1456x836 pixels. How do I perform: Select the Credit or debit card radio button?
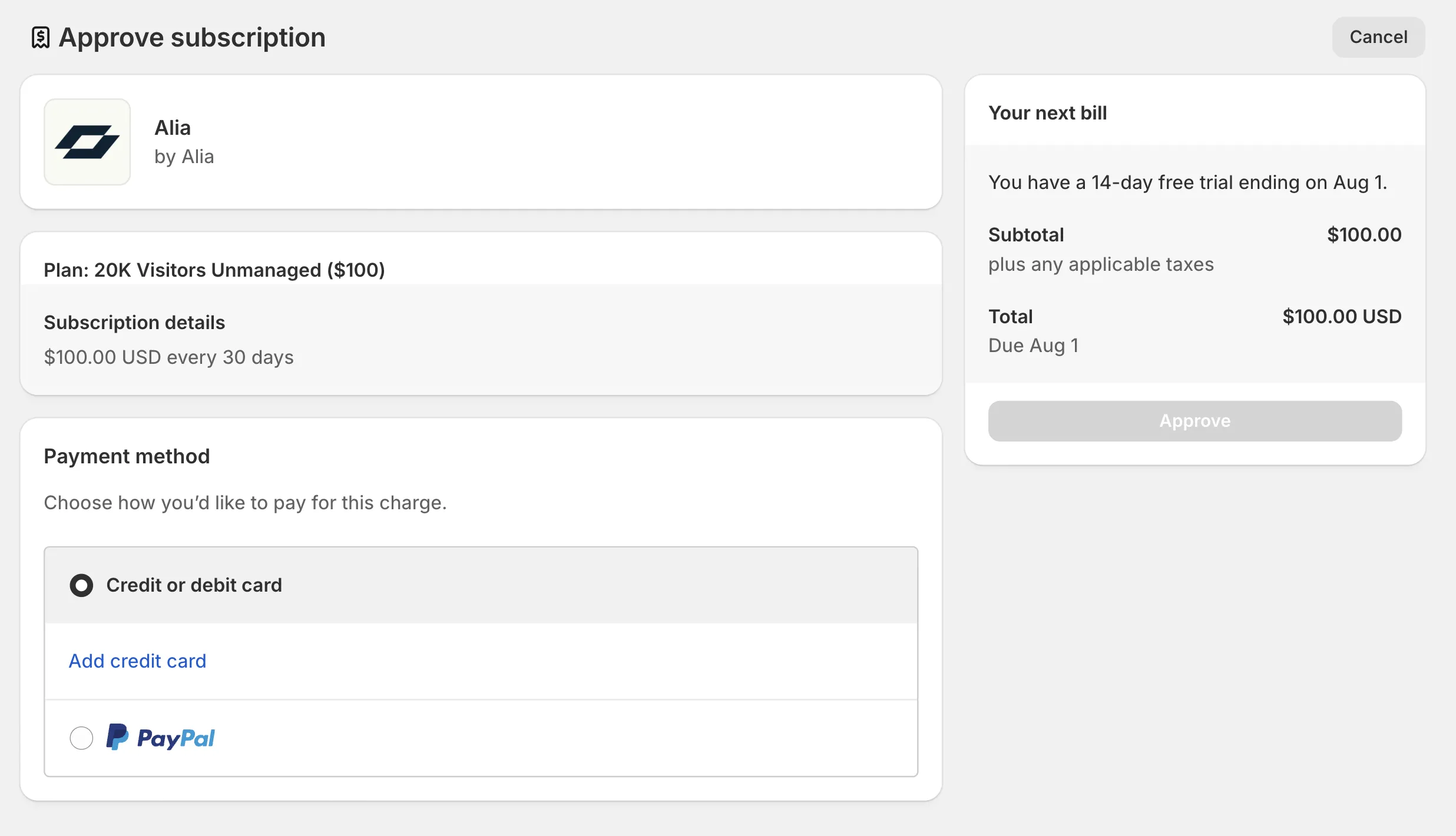(x=81, y=585)
